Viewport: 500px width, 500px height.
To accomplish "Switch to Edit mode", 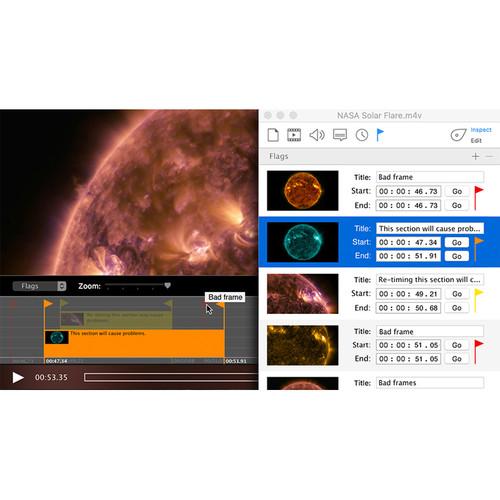I will (x=476, y=141).
